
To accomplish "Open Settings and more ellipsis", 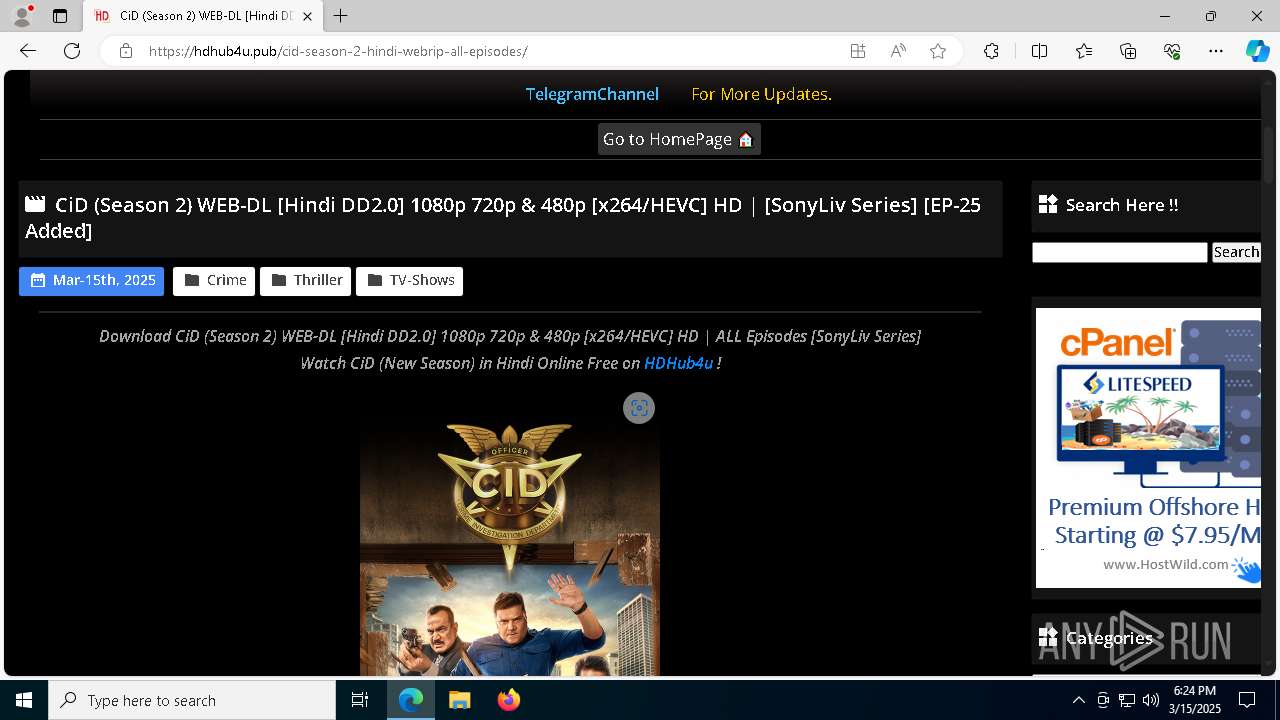I will (x=1216, y=51).
